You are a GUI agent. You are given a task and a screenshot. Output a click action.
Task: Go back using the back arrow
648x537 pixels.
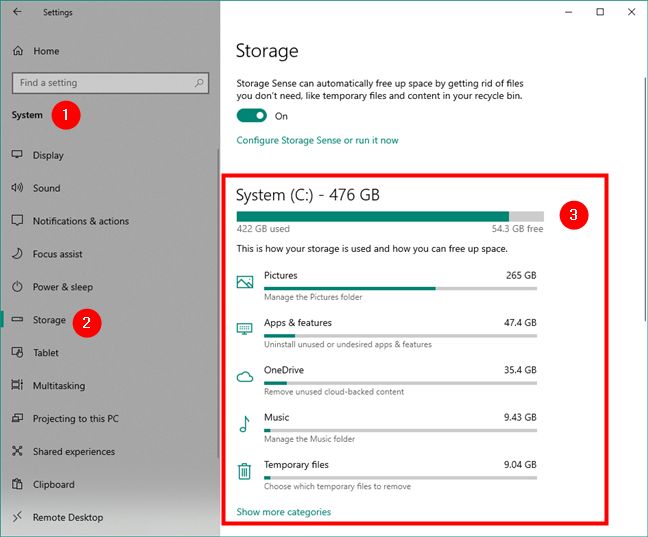17,12
